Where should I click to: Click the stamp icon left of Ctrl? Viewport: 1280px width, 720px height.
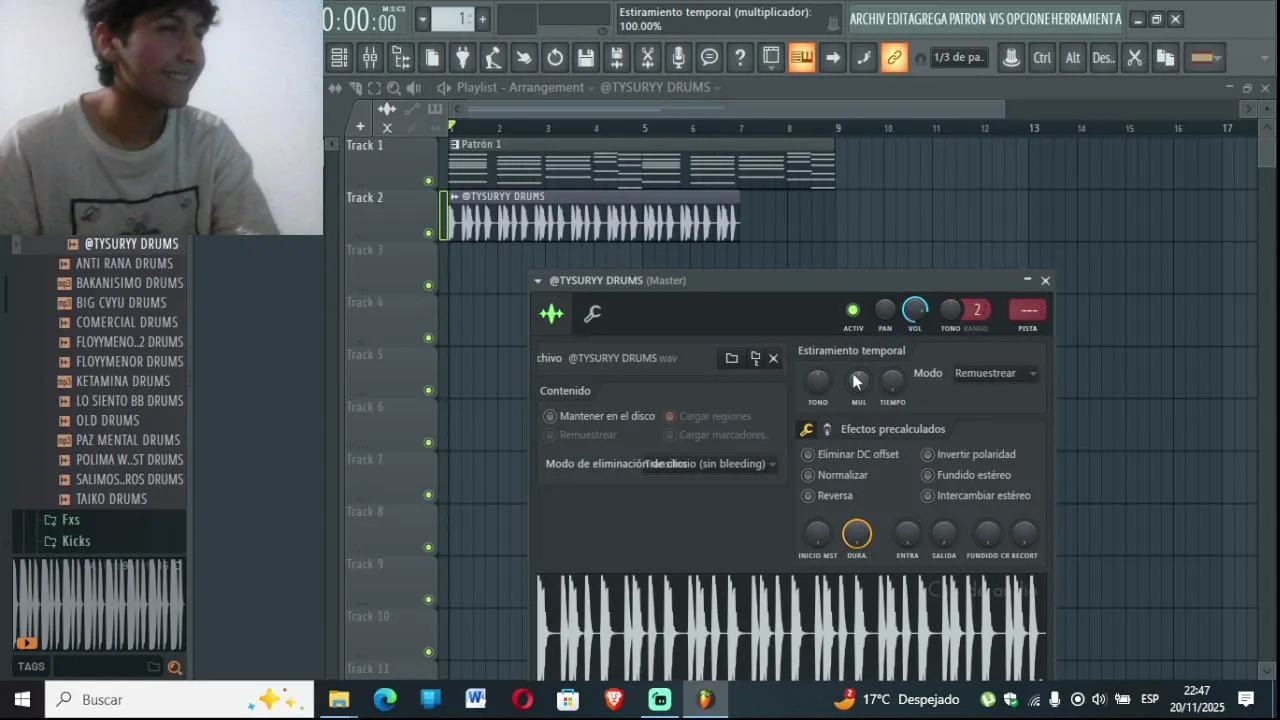pyautogui.click(x=1011, y=58)
